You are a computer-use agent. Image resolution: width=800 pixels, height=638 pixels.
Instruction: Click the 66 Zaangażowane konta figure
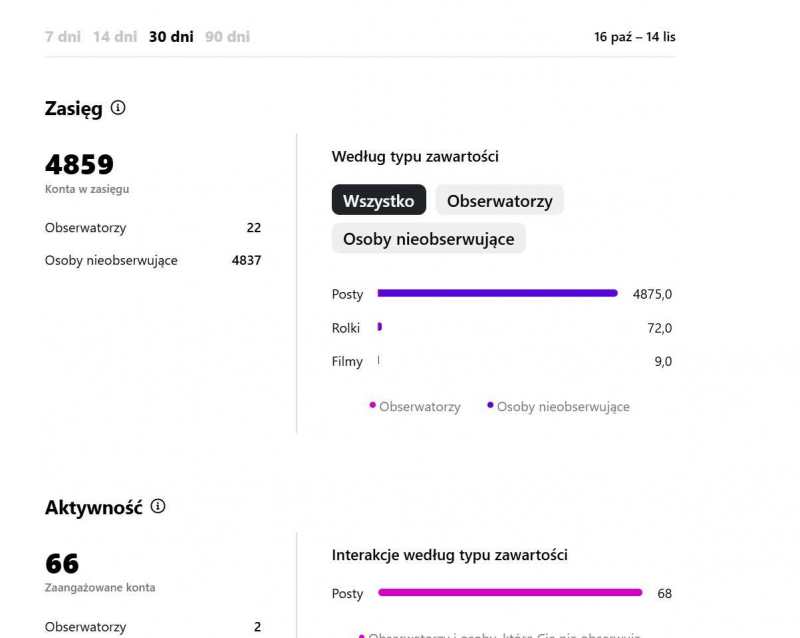tap(62, 564)
